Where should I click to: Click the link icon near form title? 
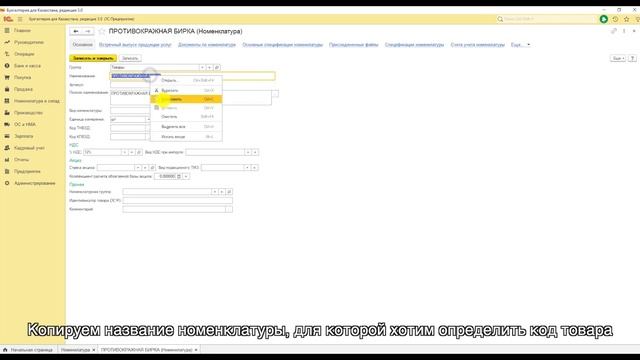(x=613, y=31)
